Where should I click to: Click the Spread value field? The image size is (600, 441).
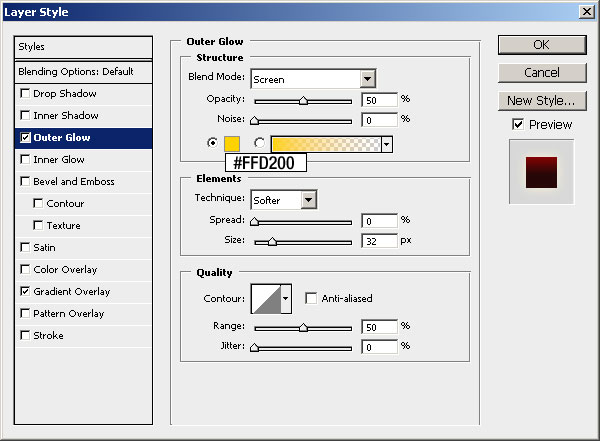point(379,221)
